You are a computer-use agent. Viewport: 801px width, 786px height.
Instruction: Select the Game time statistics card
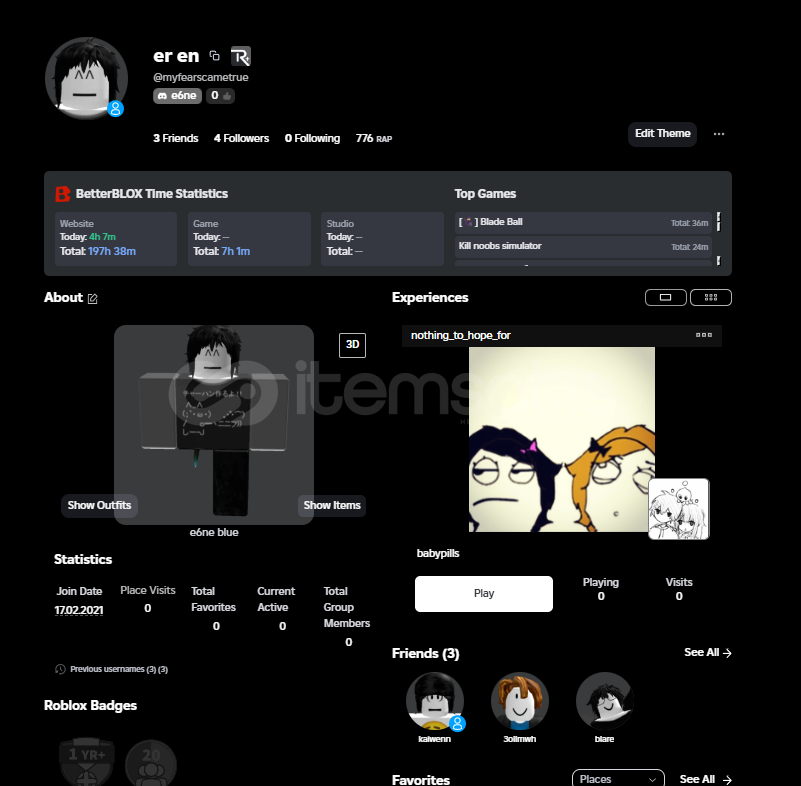249,239
